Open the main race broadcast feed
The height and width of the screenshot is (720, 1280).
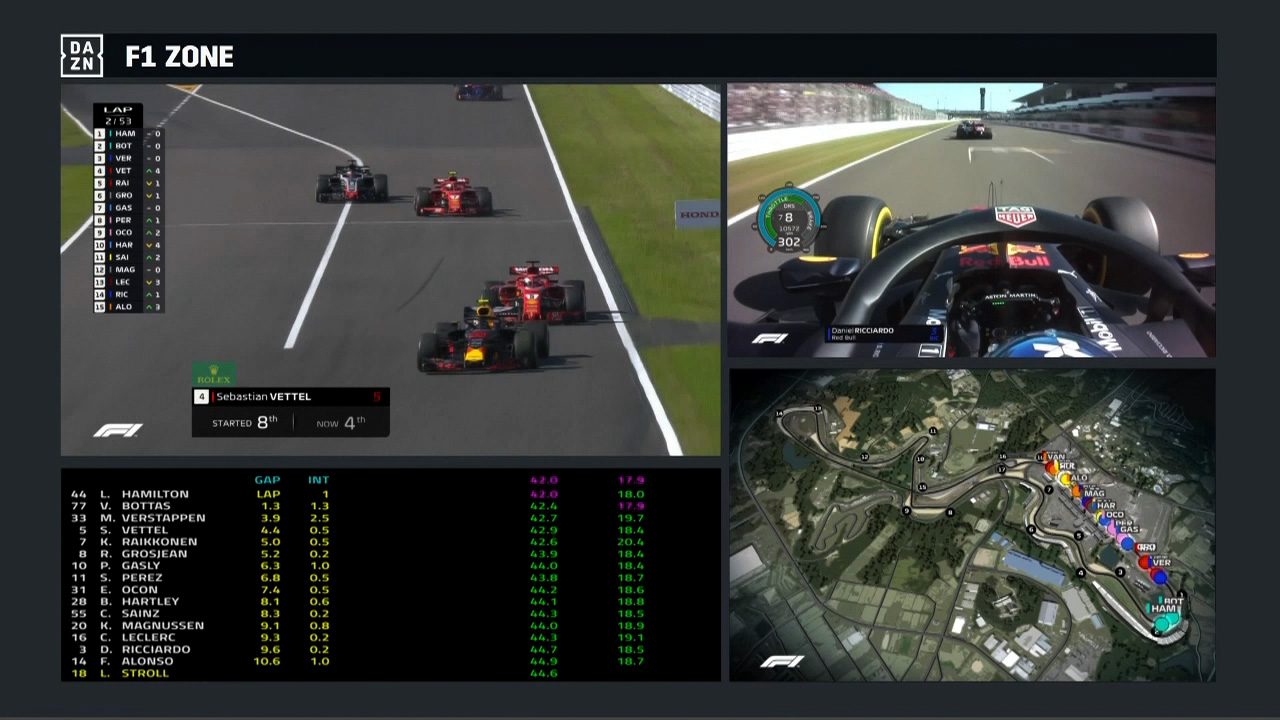pyautogui.click(x=390, y=270)
